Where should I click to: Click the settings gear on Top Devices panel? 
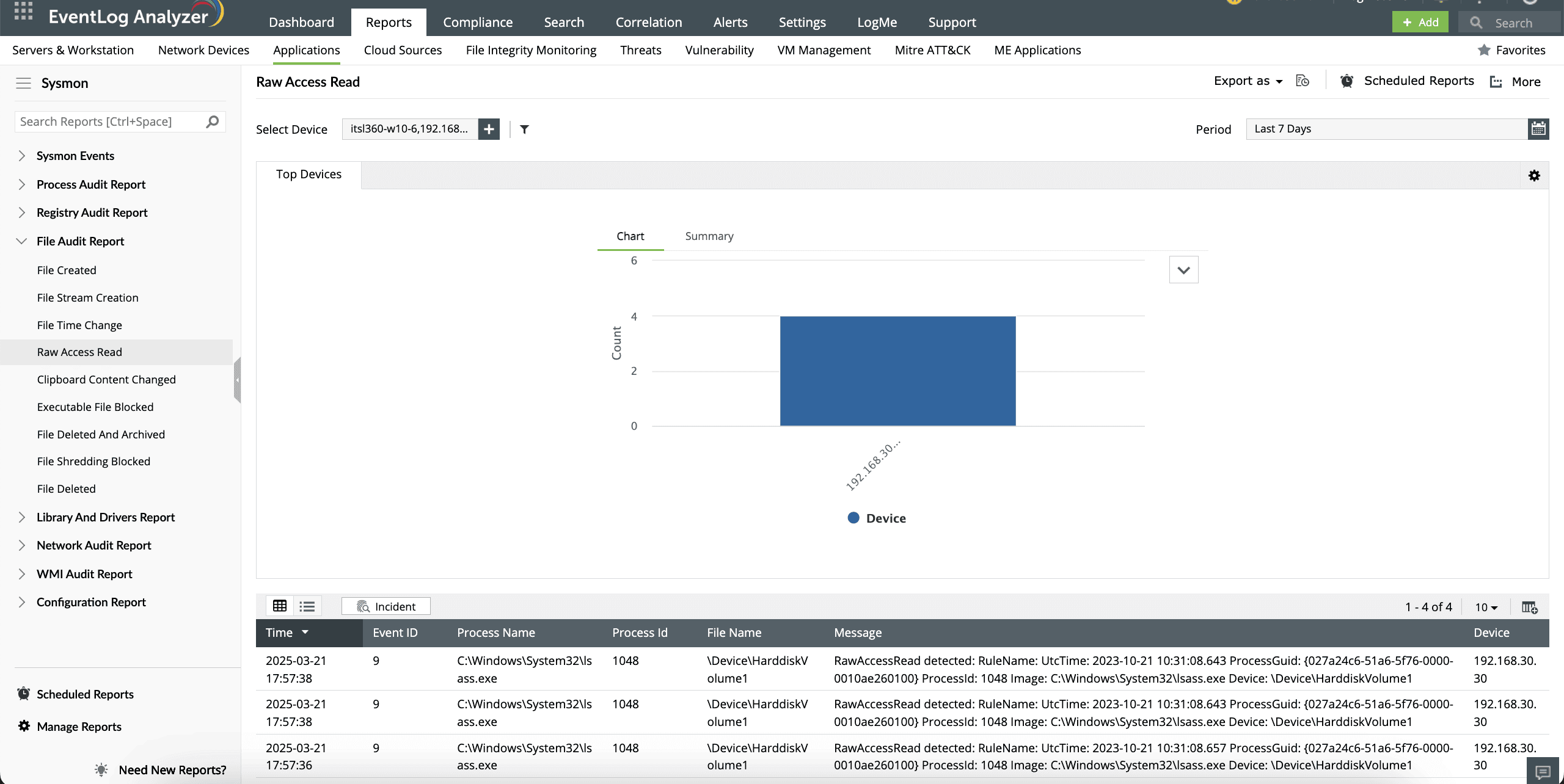(1534, 175)
